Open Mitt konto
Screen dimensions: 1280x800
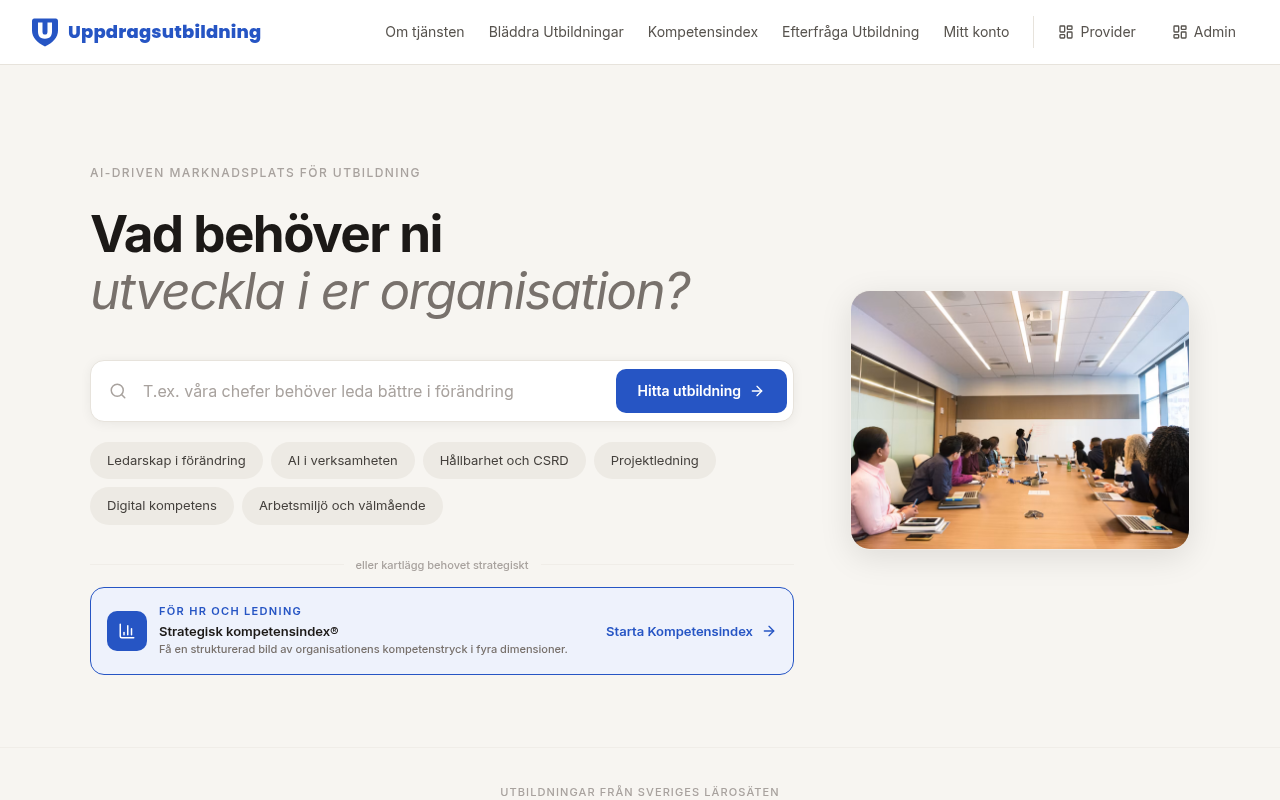pyautogui.click(x=976, y=32)
